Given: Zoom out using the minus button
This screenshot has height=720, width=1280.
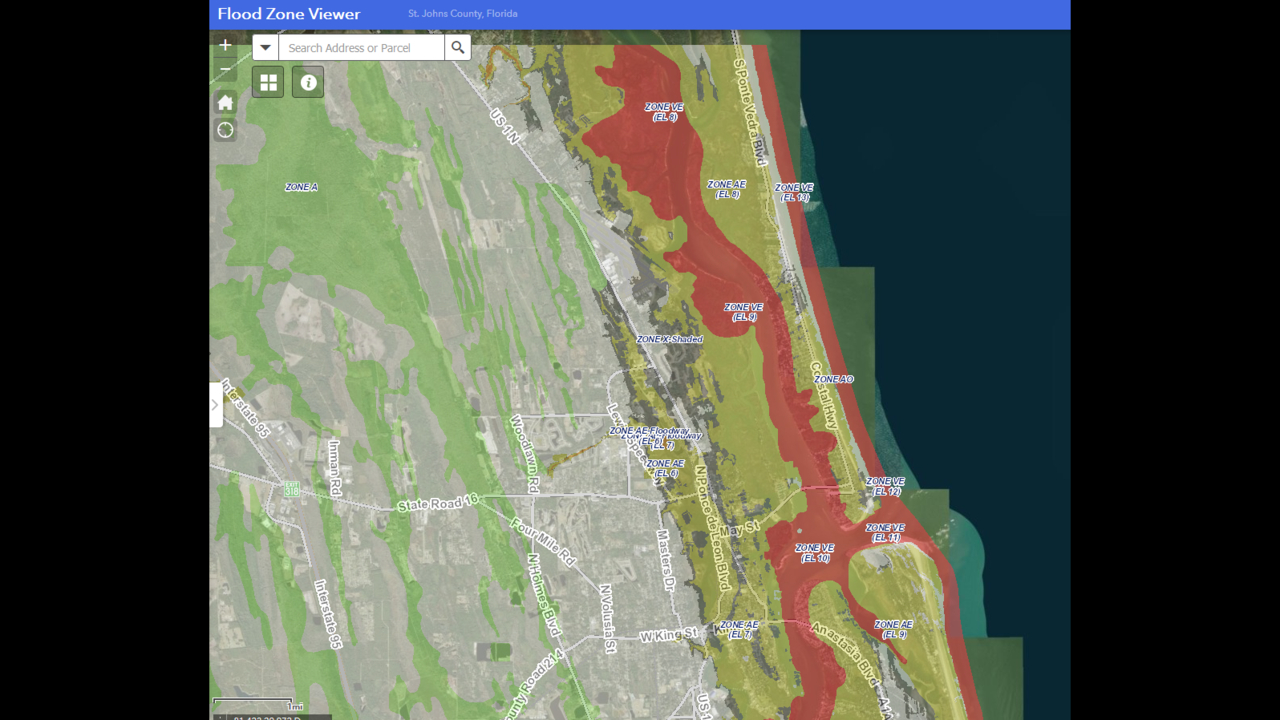Looking at the screenshot, I should click(x=225, y=70).
